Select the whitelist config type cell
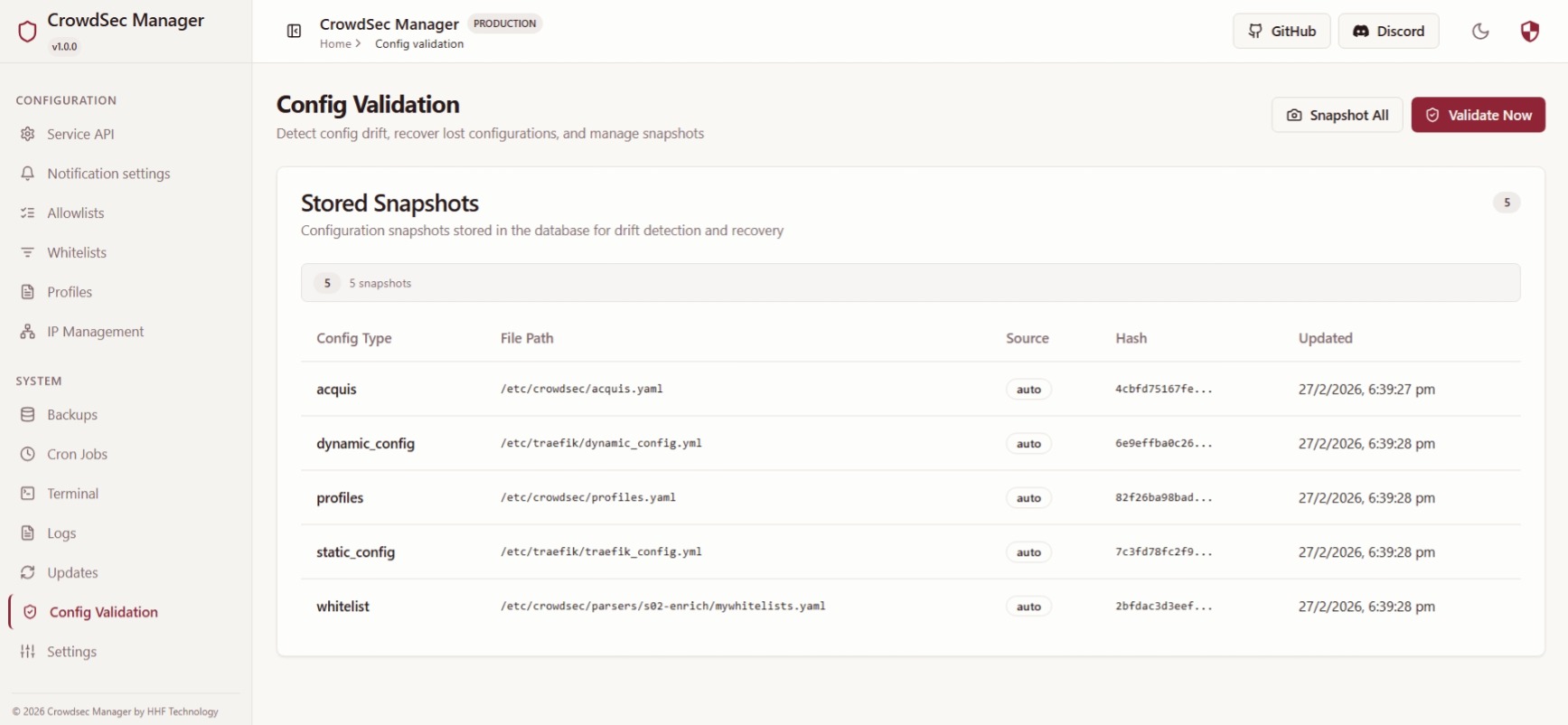 click(x=343, y=607)
